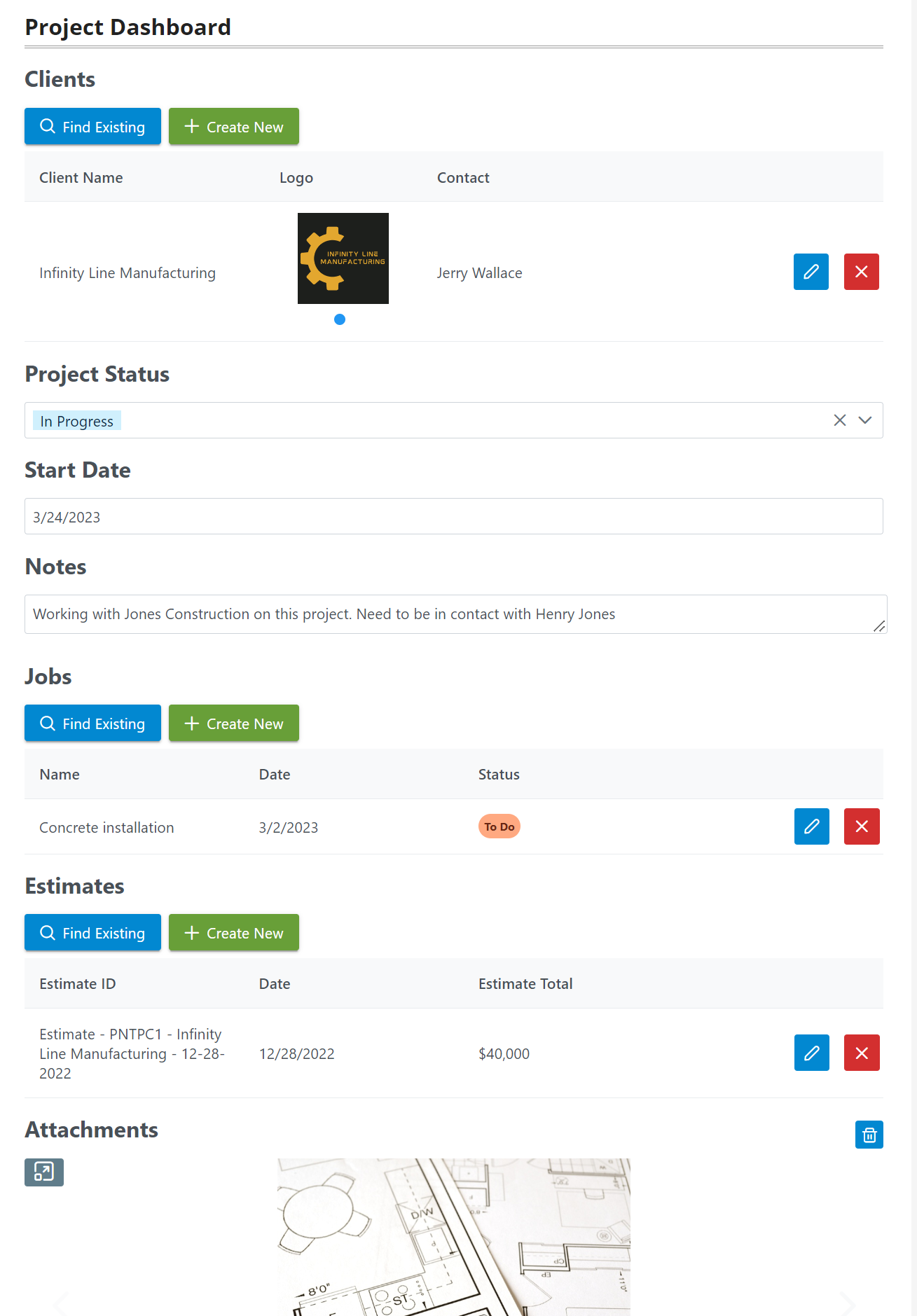This screenshot has width=917, height=1316.
Task: Click Find Existing under Clients
Action: [x=92, y=127]
